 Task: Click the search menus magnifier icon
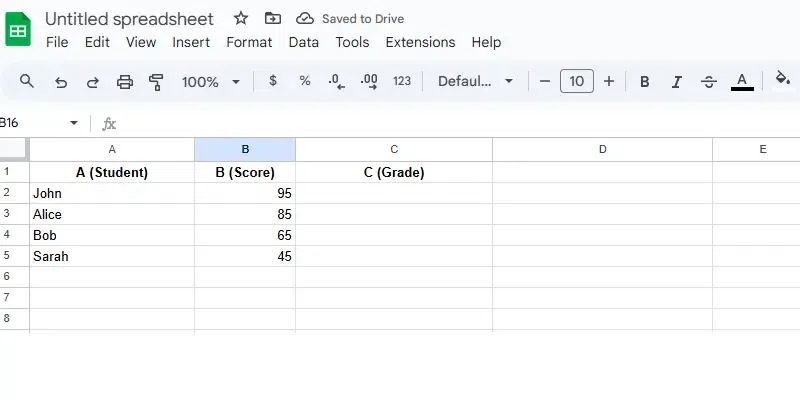[27, 81]
